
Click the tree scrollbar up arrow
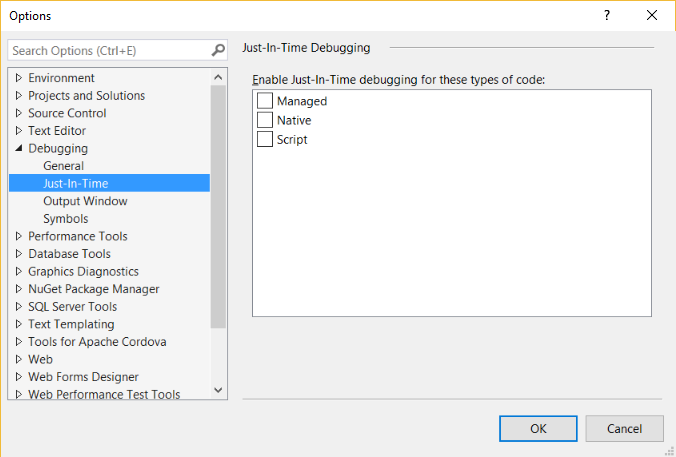pos(218,77)
